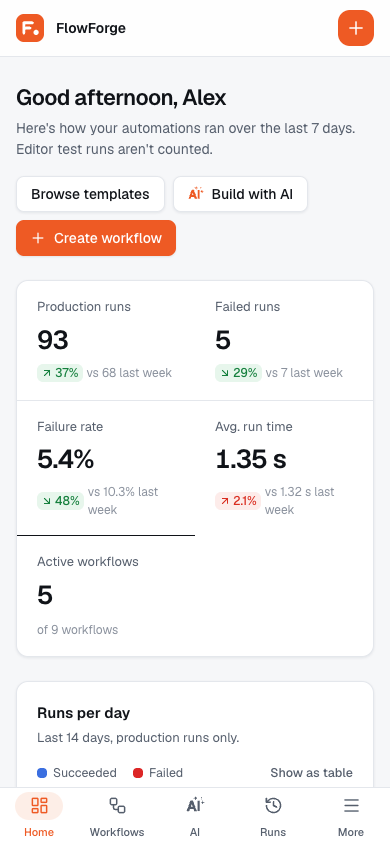Click 'Last 14 days, production runs only.' text
The height and width of the screenshot is (844, 390).
coord(138,737)
